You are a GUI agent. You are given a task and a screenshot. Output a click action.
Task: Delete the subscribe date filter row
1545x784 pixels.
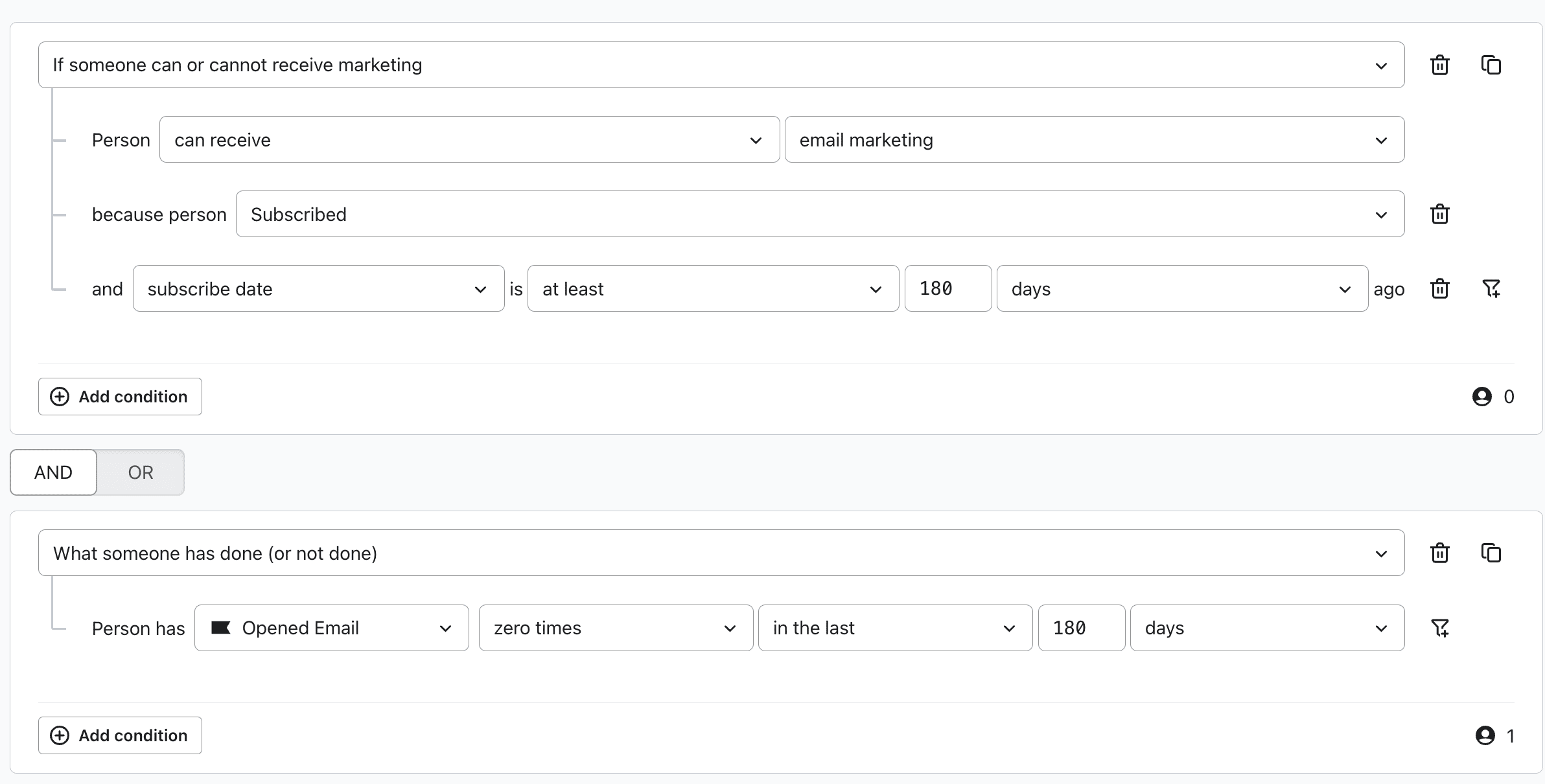[x=1439, y=289]
